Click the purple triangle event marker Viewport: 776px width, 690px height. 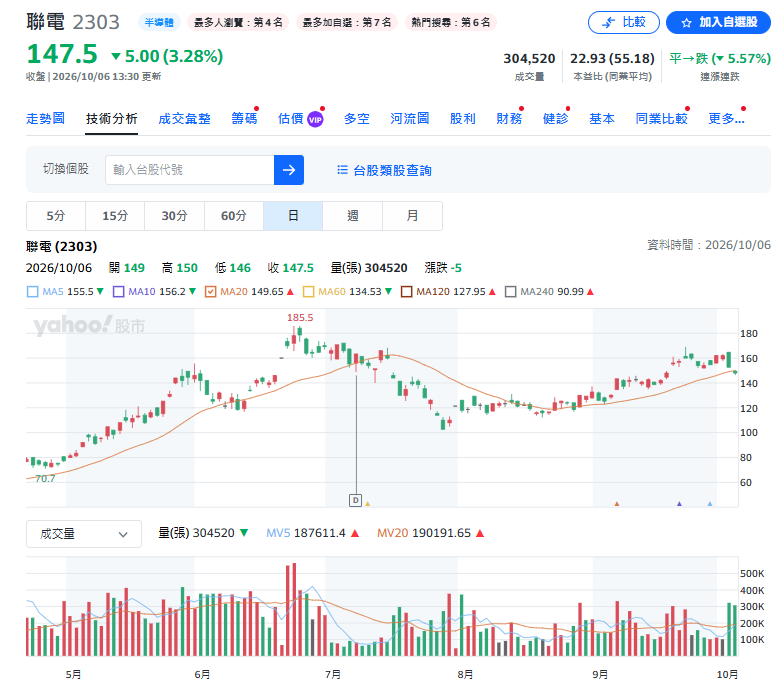tap(679, 503)
